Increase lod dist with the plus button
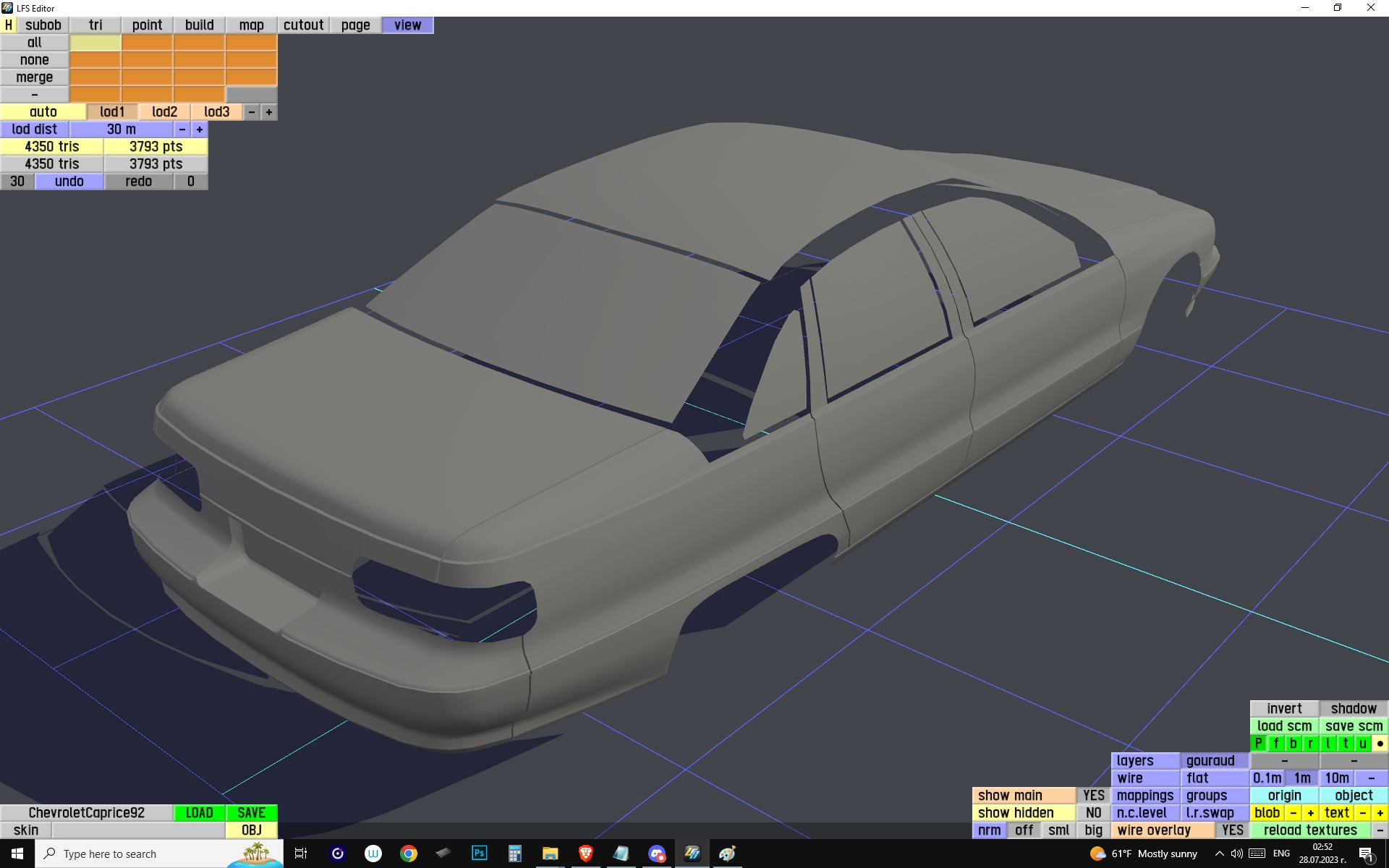 tap(200, 129)
